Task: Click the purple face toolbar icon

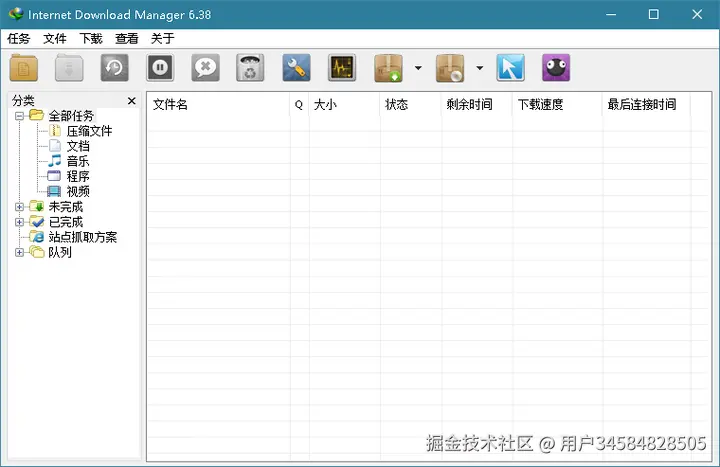Action: pos(556,68)
